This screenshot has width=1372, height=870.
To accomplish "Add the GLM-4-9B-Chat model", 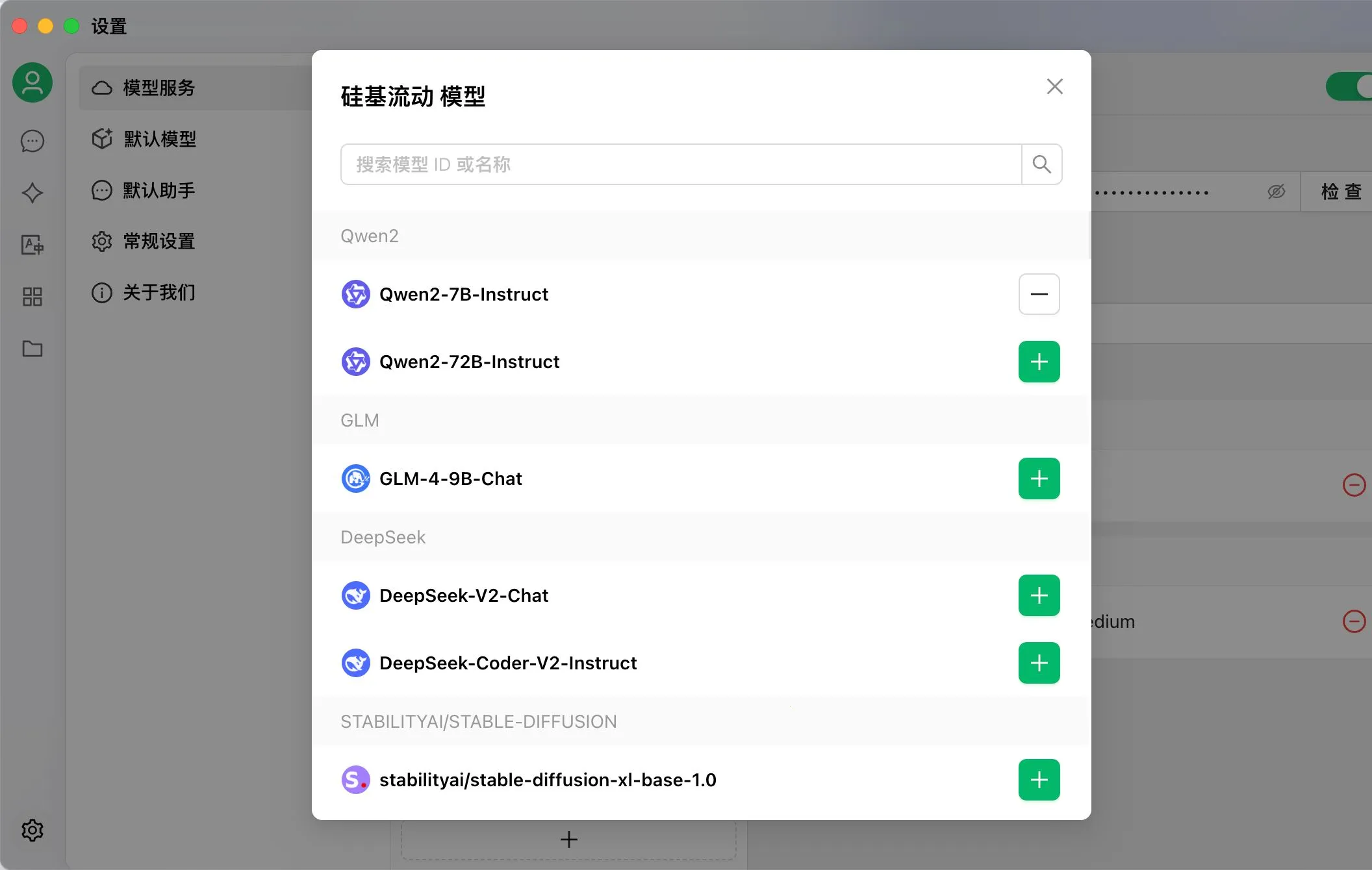I will (1038, 478).
